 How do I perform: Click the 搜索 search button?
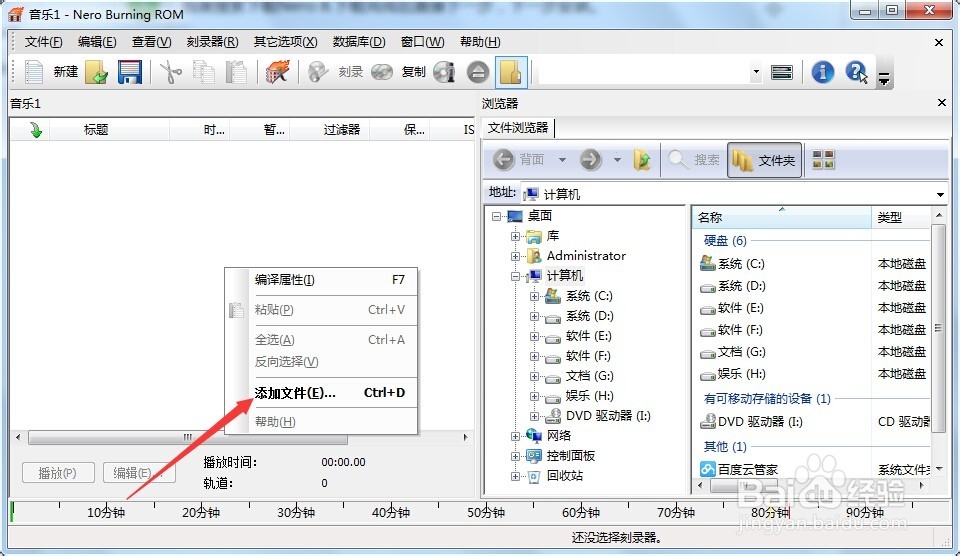(694, 160)
